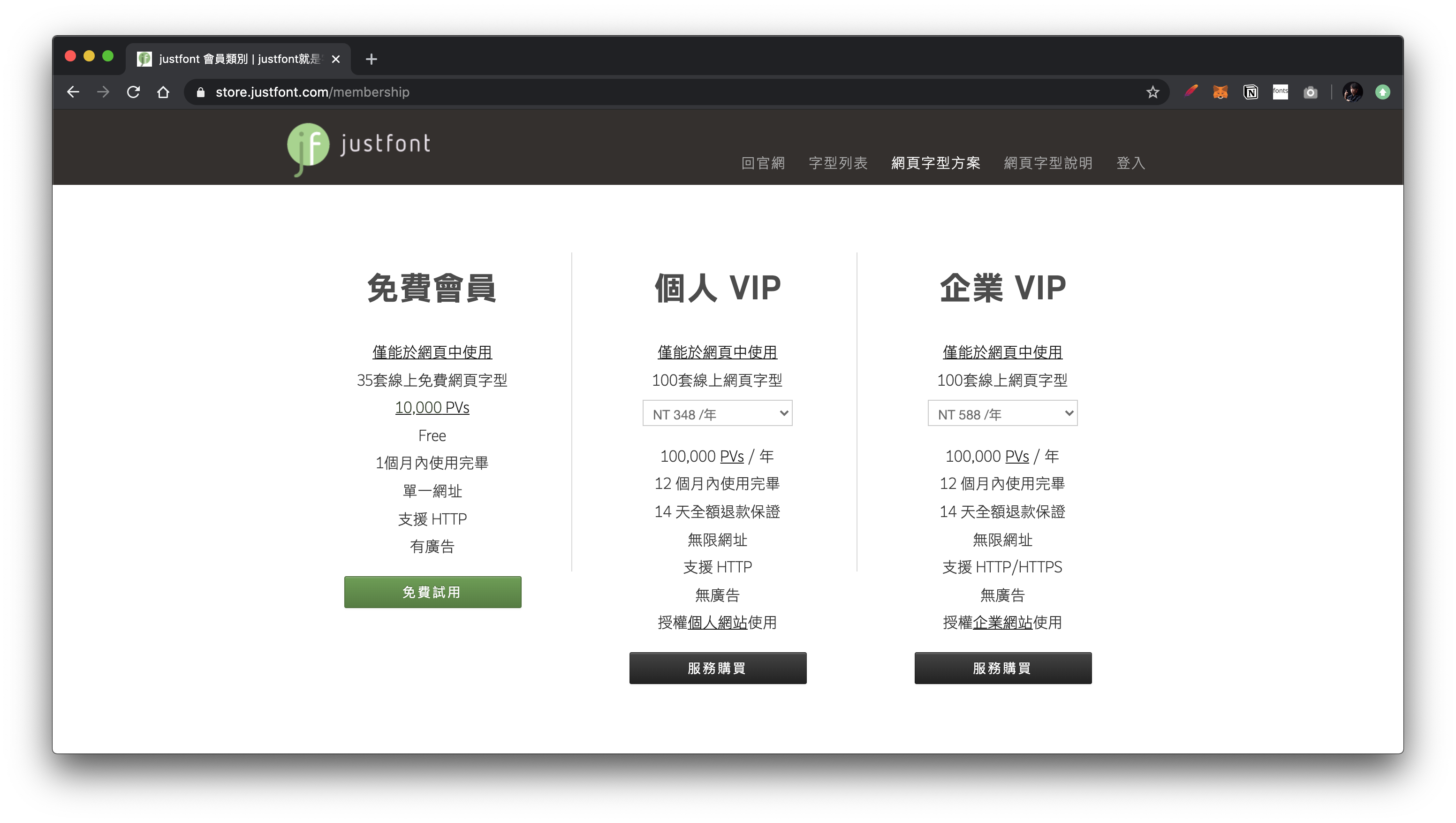Click the 個人 VIP heading

pos(717,288)
